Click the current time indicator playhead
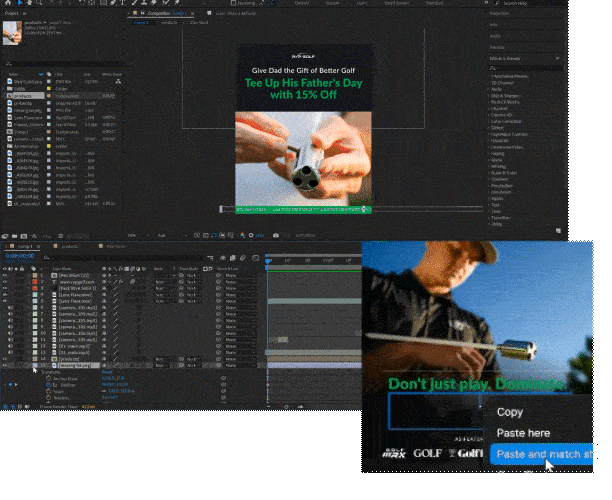612x500 pixels. [268, 262]
